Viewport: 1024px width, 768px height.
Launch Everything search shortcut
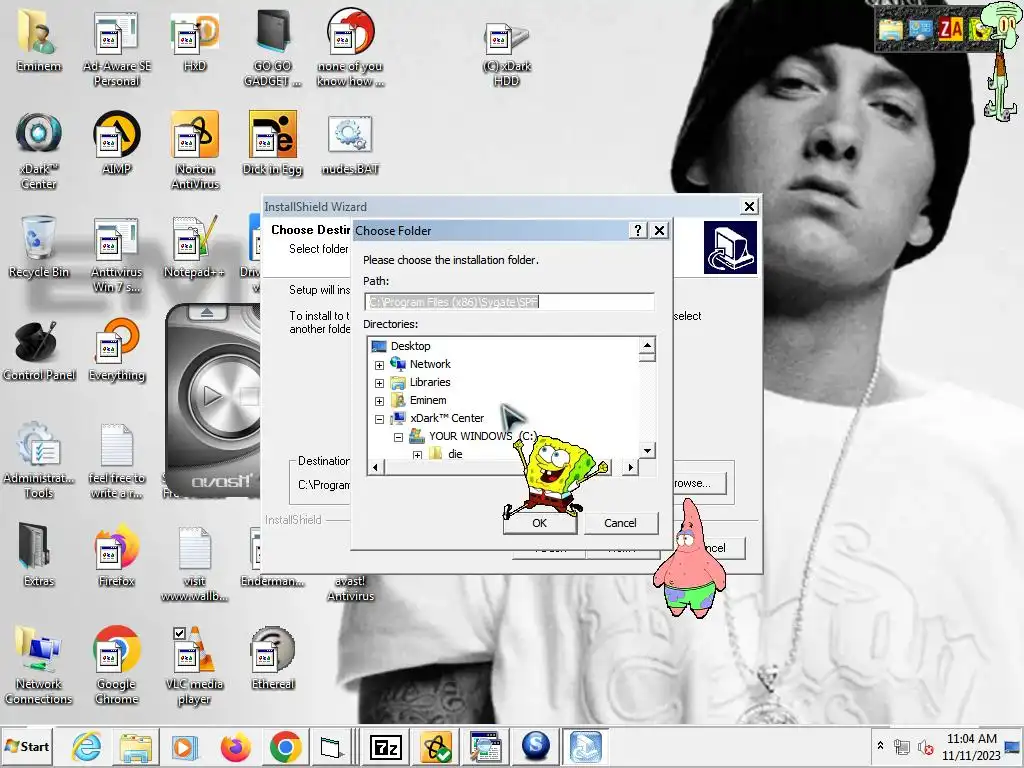[116, 350]
